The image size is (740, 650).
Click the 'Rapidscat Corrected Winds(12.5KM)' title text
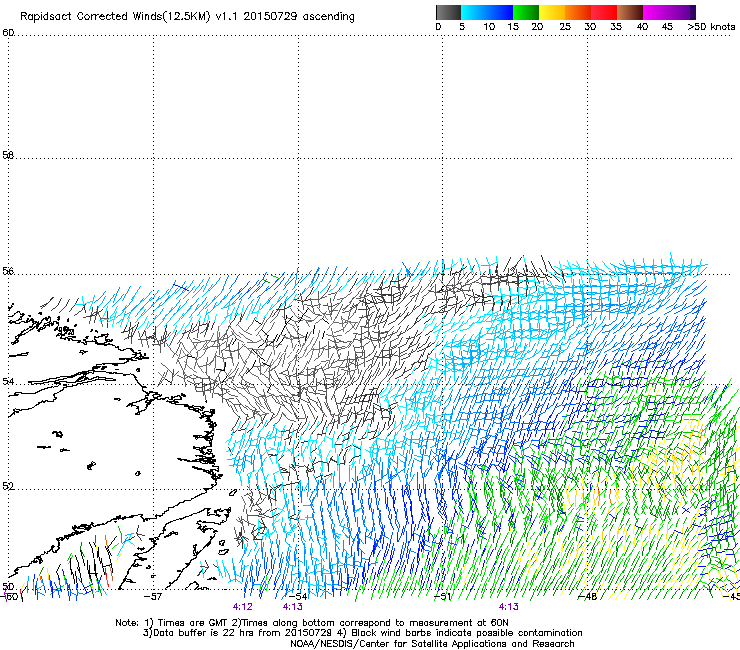tap(115, 17)
